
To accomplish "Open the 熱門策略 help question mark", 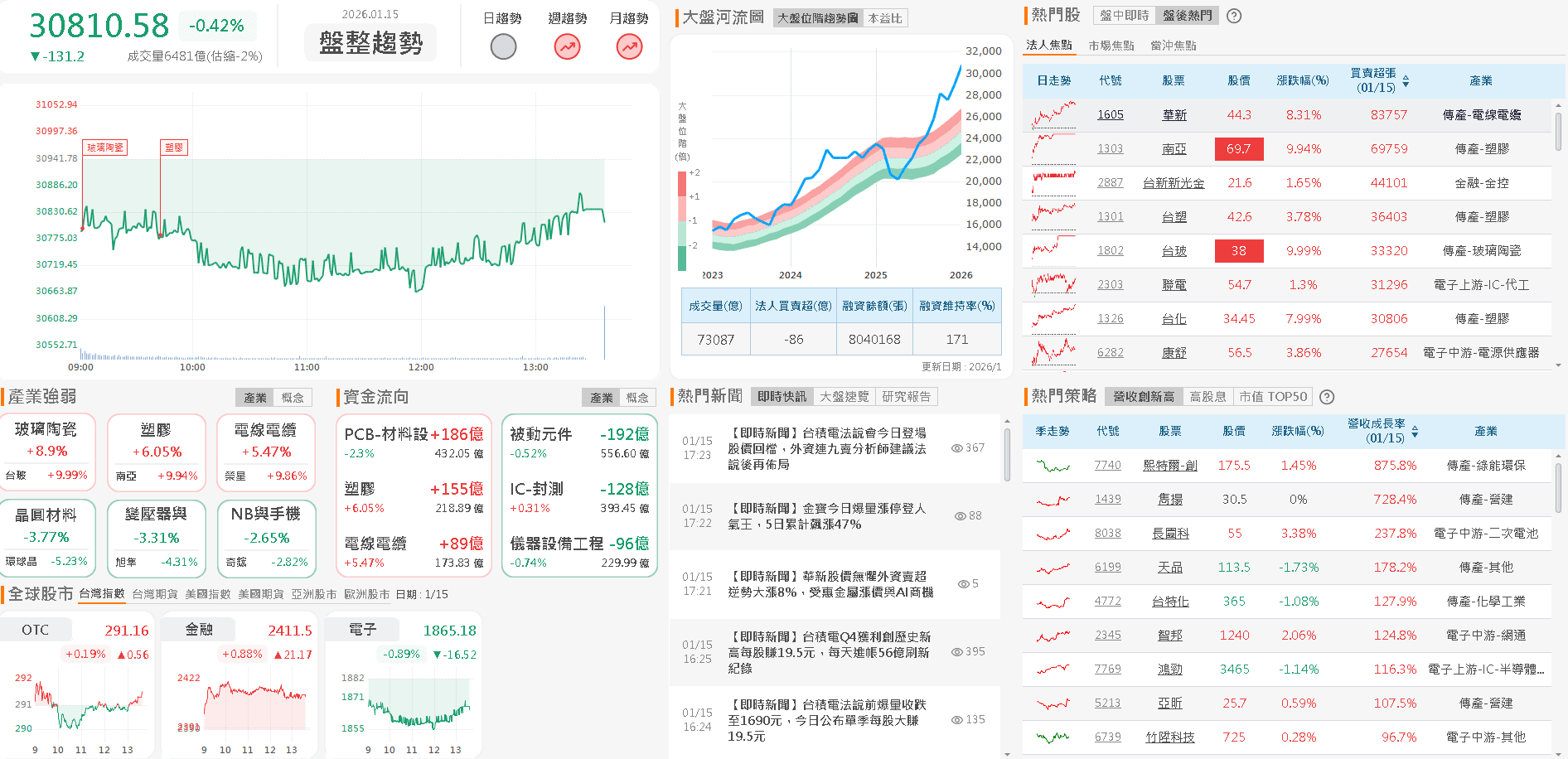I will pos(1327,397).
